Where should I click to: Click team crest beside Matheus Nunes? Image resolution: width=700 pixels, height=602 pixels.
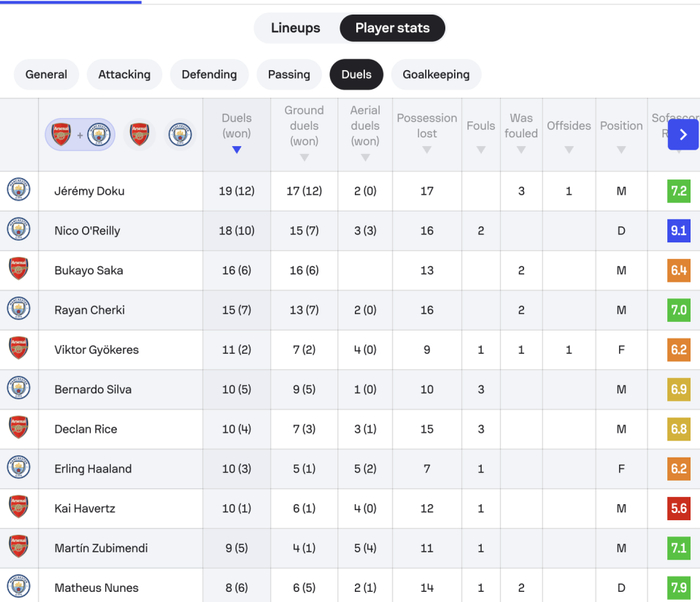click(x=19, y=586)
